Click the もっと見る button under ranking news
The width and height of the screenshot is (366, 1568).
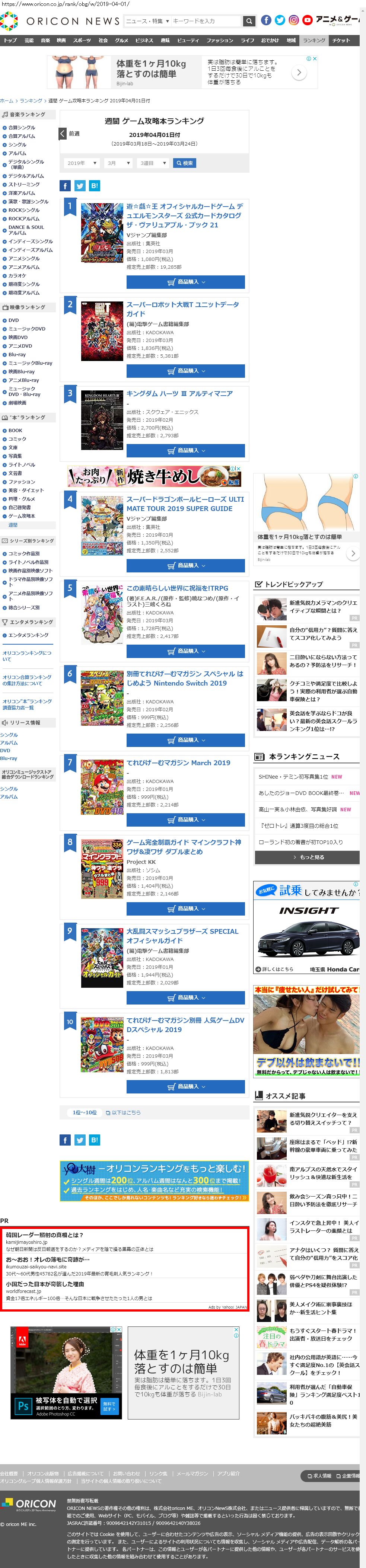(x=307, y=858)
